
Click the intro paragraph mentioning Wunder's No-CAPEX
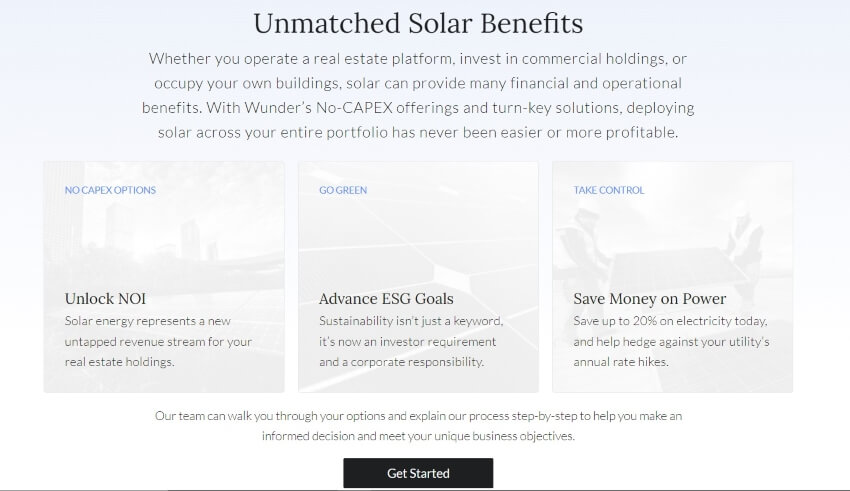(418, 95)
